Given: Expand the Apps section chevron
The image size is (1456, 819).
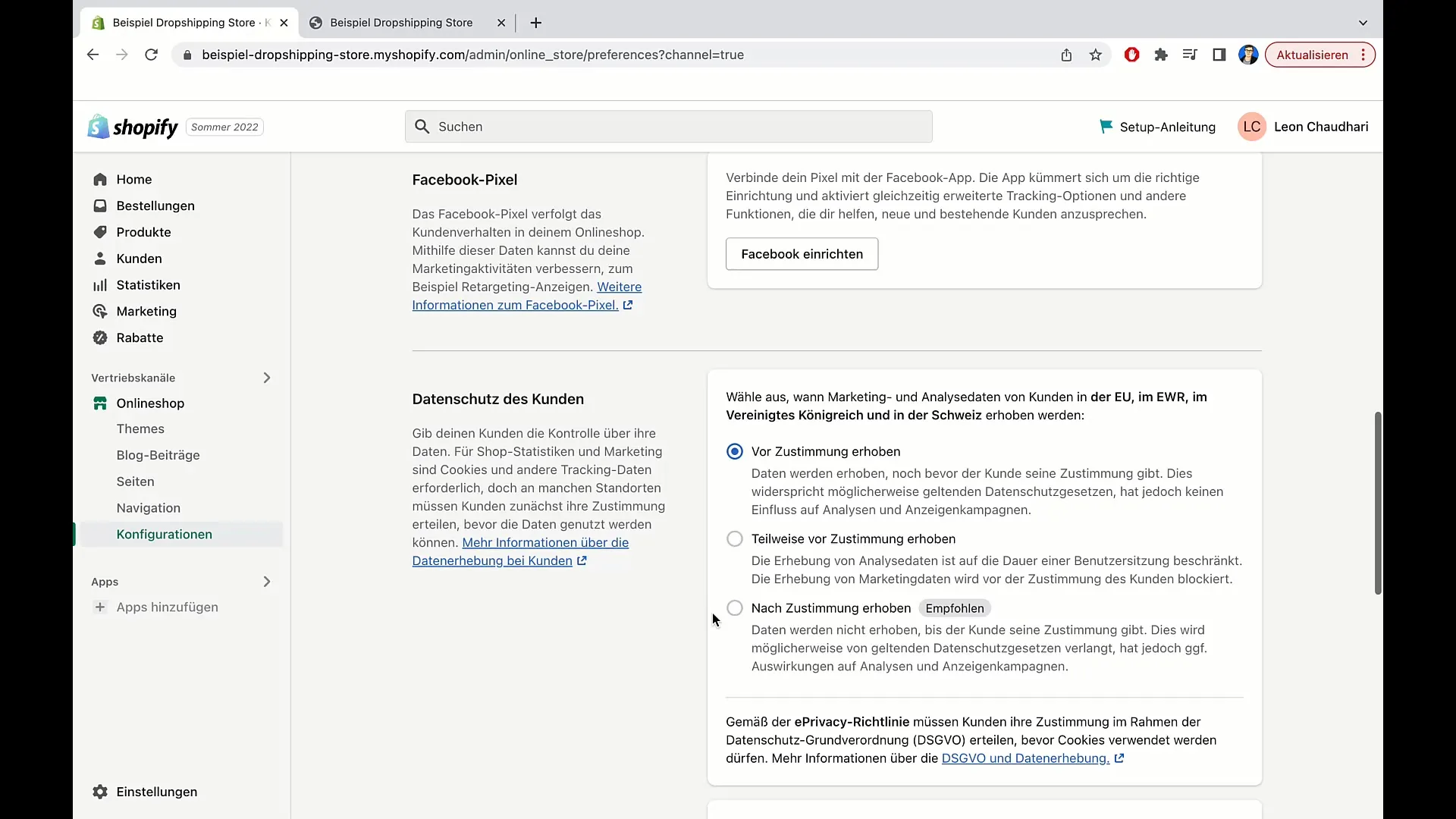Looking at the screenshot, I should click(267, 582).
